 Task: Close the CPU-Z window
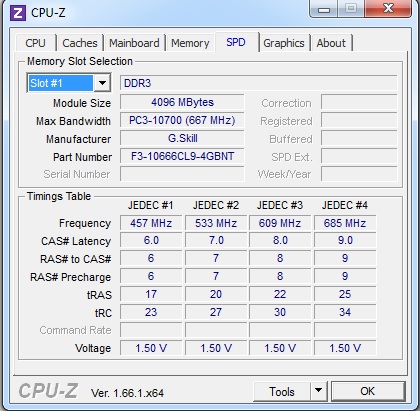[388, 8]
